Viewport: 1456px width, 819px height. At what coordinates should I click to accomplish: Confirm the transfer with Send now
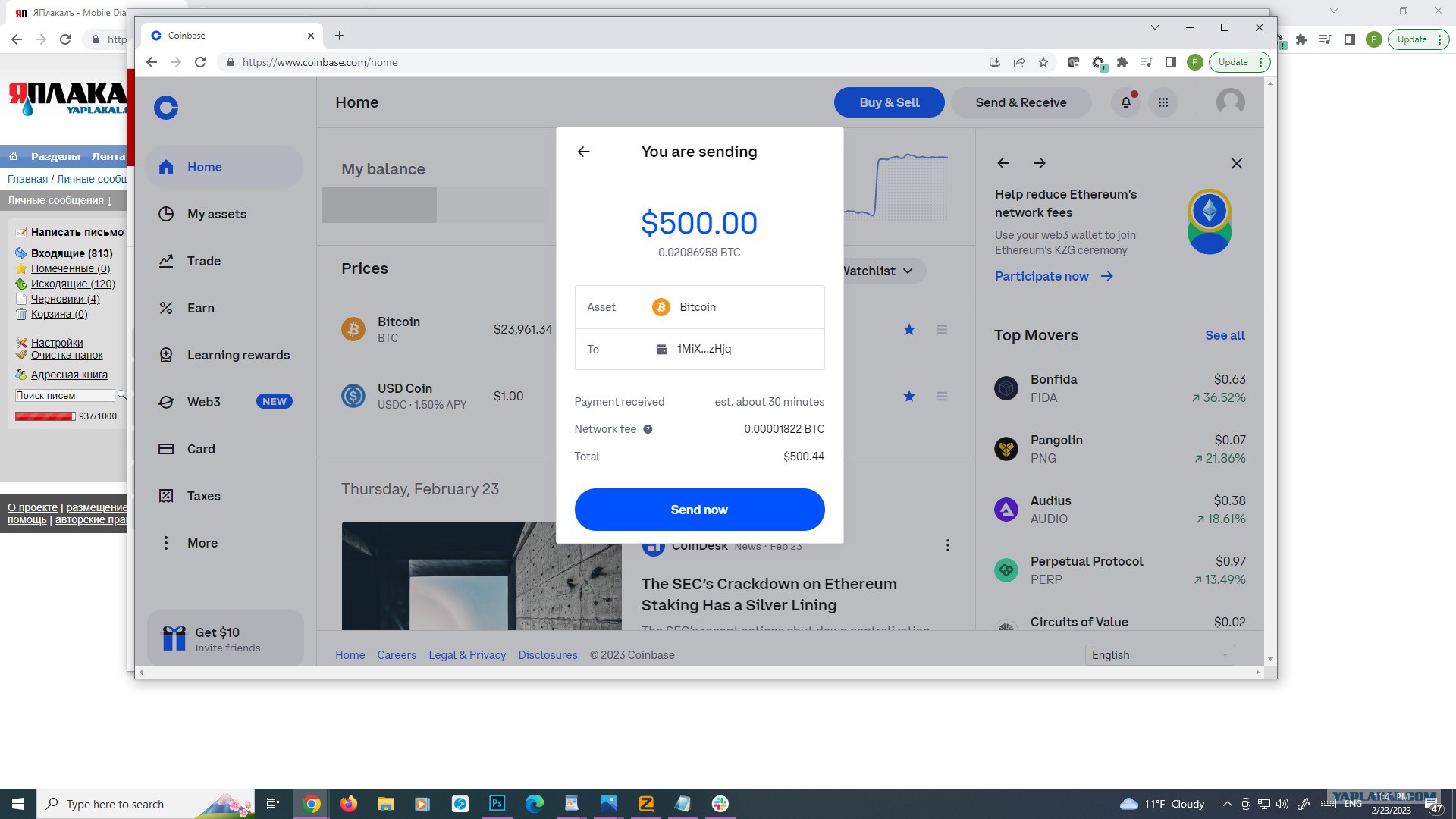(699, 510)
